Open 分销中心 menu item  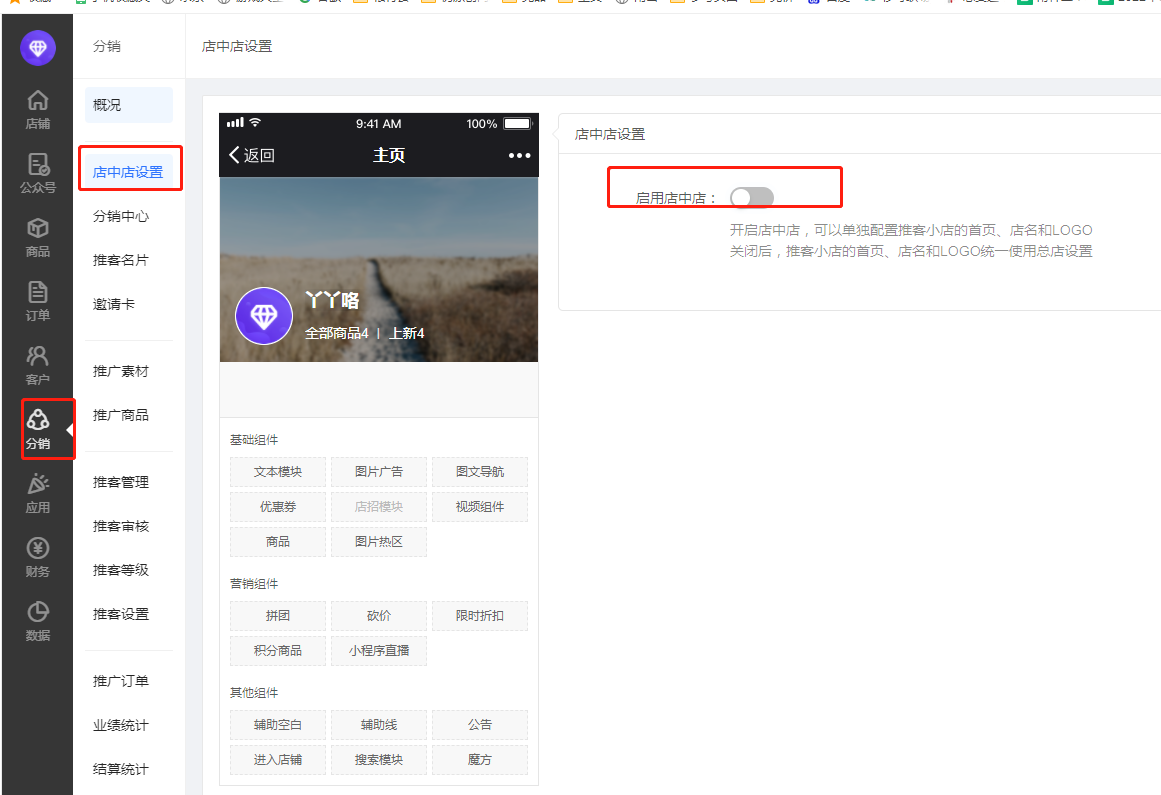click(121, 216)
